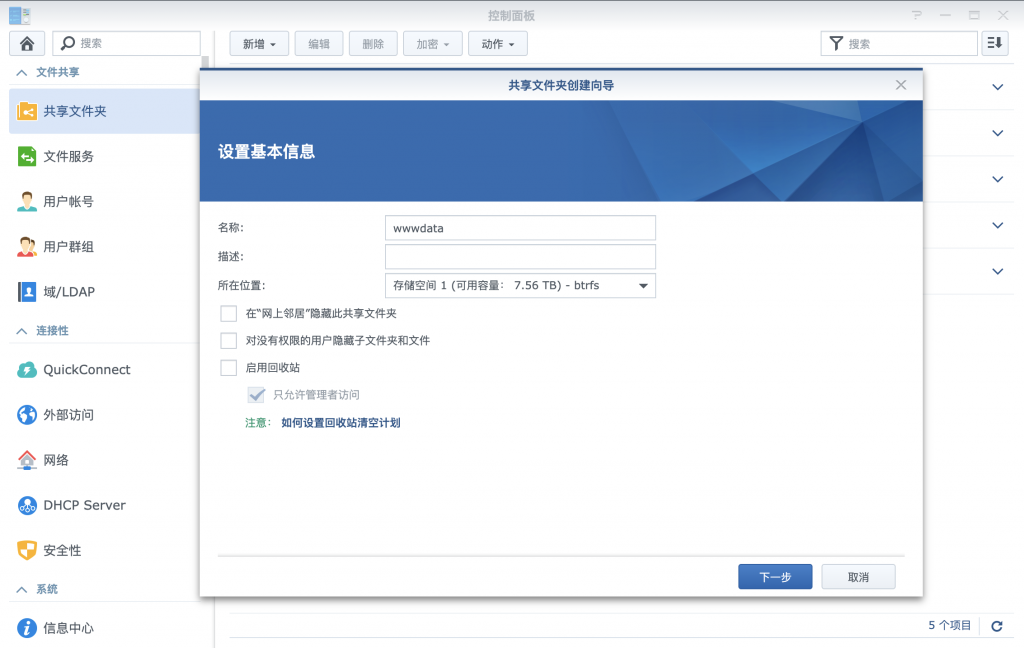Enable hiding folder in 网上邻居 checkbox
Image resolution: width=1024 pixels, height=648 pixels.
pyautogui.click(x=229, y=314)
